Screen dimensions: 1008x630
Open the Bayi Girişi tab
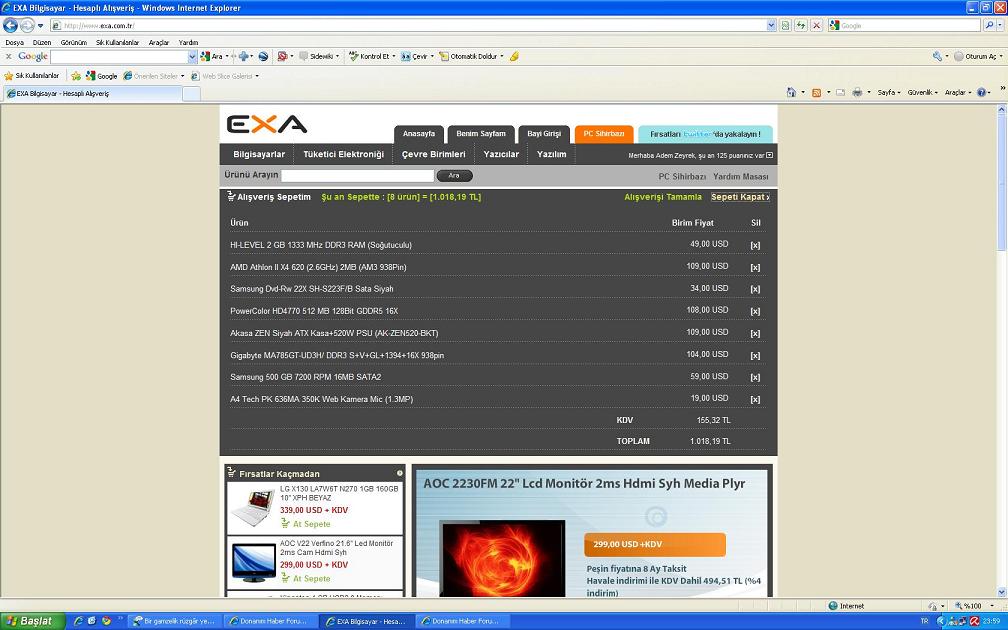coord(544,134)
